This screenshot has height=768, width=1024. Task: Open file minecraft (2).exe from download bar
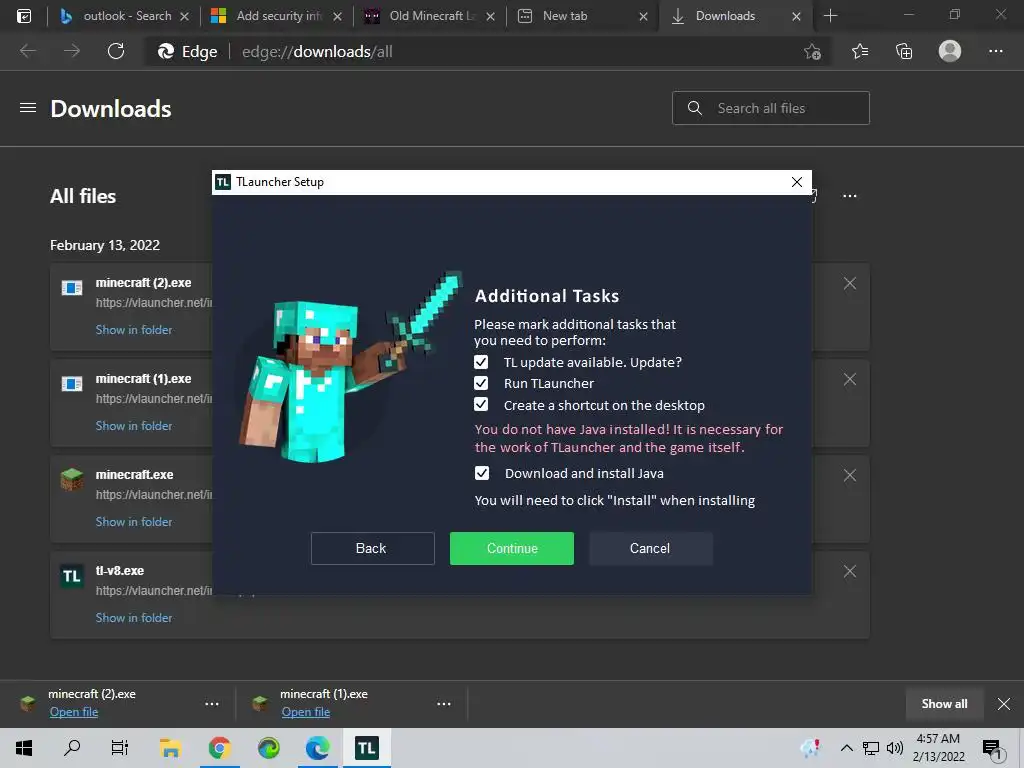(x=74, y=712)
